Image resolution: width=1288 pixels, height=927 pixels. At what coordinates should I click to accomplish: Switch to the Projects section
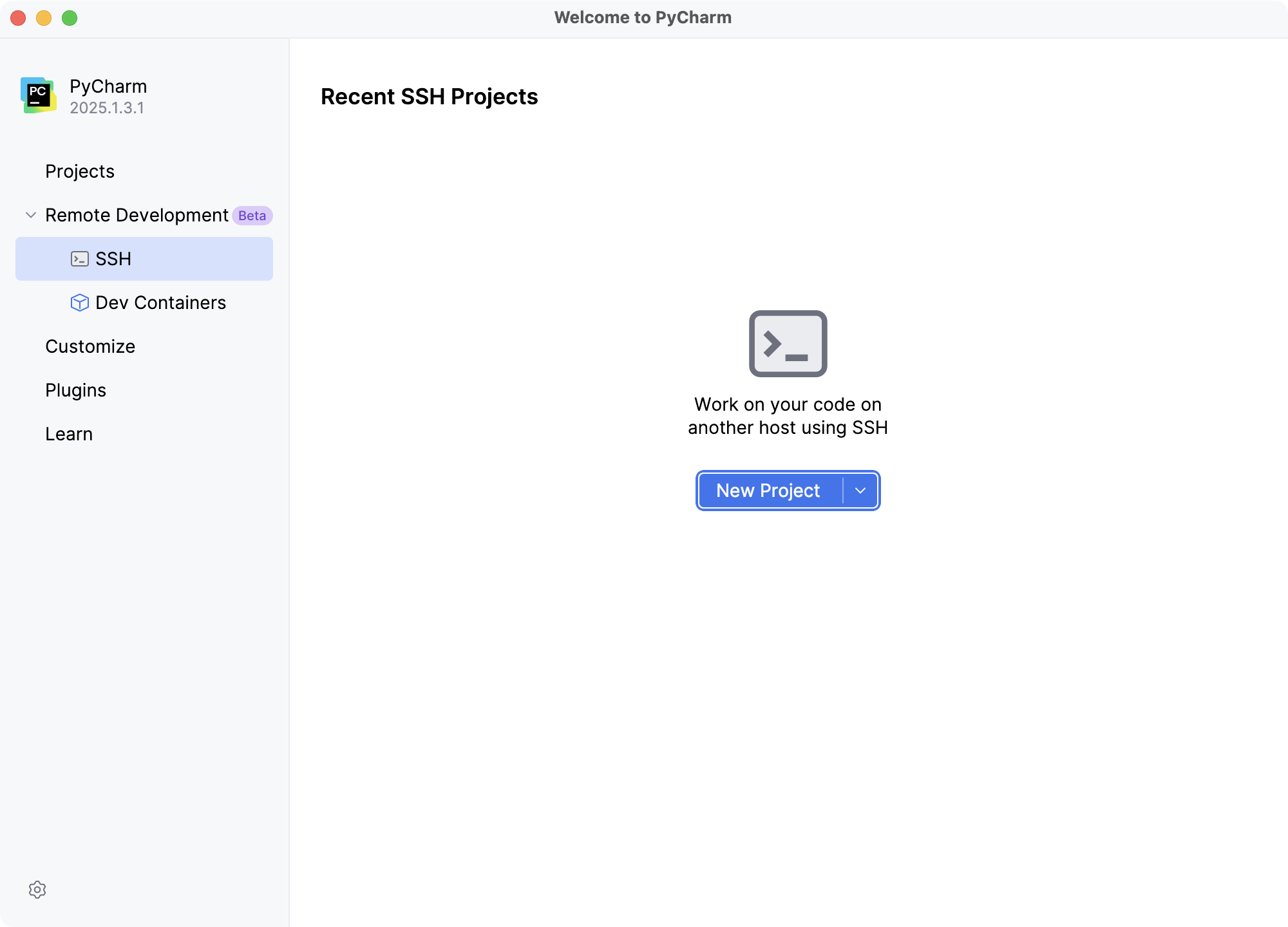click(x=79, y=171)
